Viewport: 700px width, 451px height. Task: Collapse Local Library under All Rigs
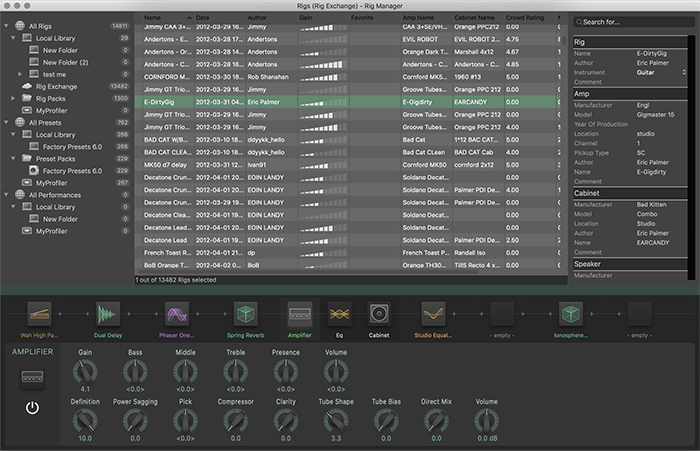13,38
